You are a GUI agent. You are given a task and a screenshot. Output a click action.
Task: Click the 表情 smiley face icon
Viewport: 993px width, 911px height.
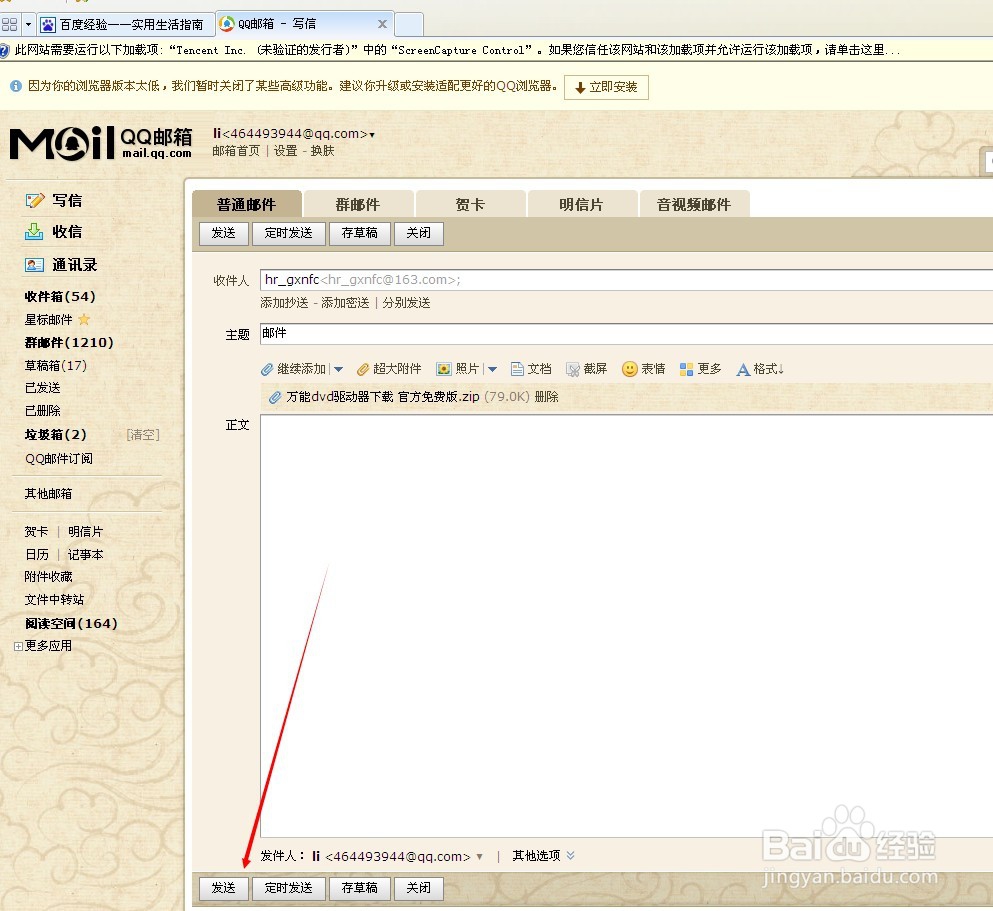[629, 368]
